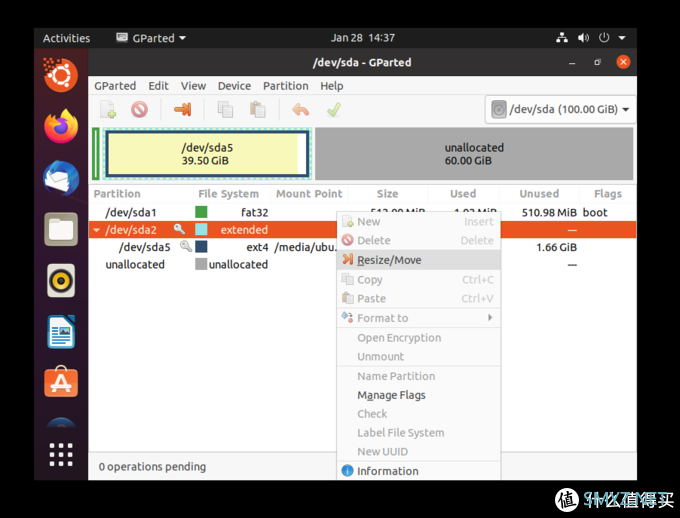Click Label File System entry
The width and height of the screenshot is (680, 518).
tap(418, 433)
